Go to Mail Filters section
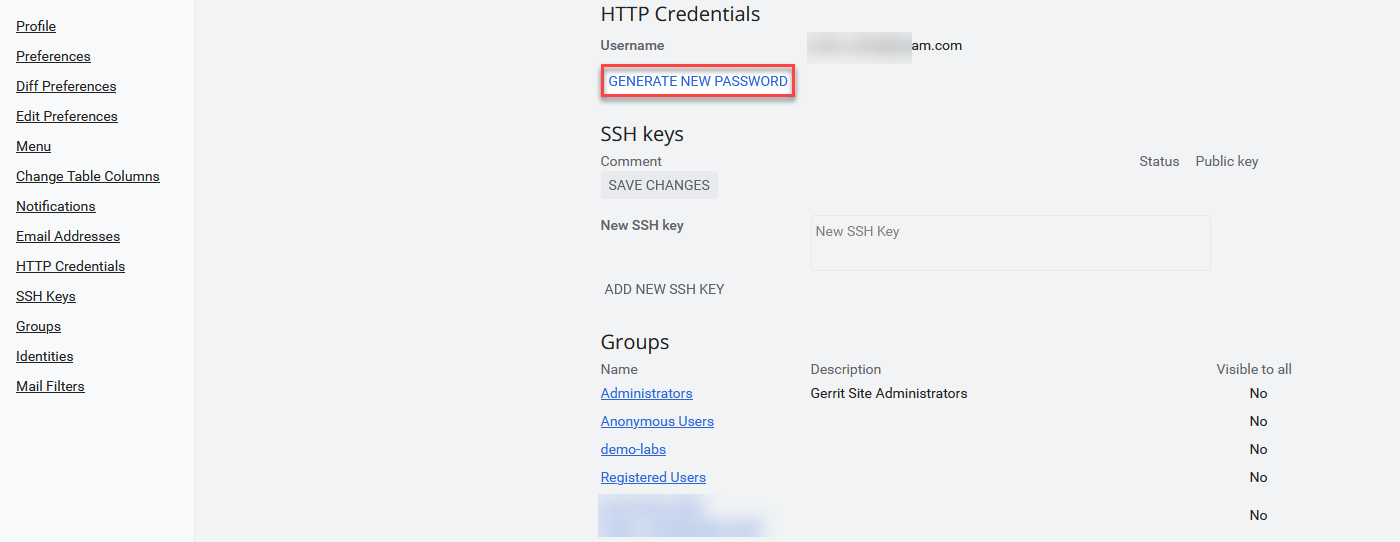The height and width of the screenshot is (542, 1400). pyautogui.click(x=50, y=386)
